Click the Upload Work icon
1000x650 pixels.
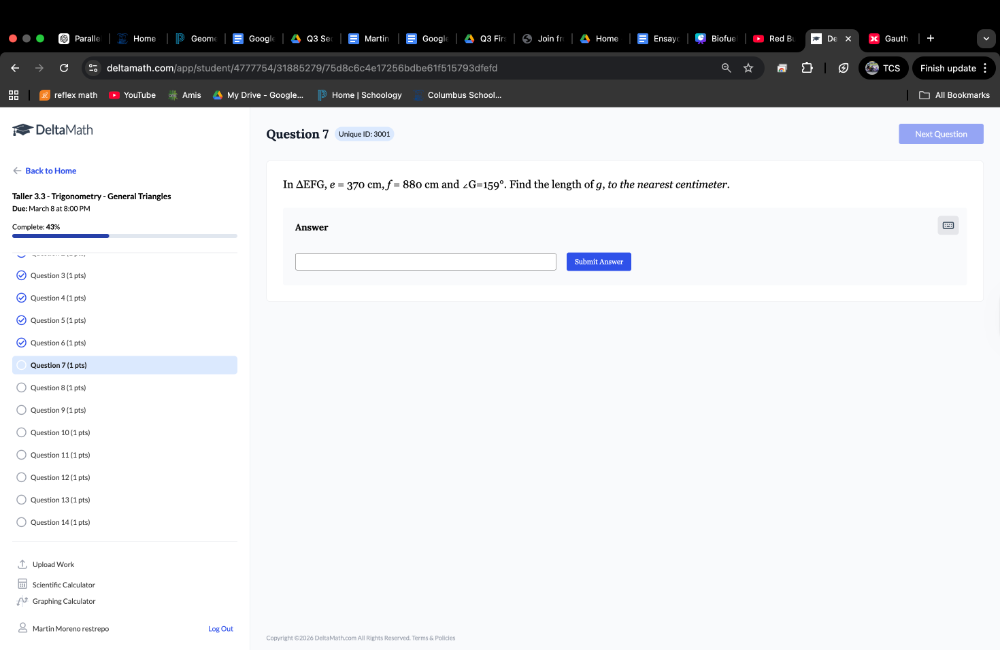coord(22,565)
